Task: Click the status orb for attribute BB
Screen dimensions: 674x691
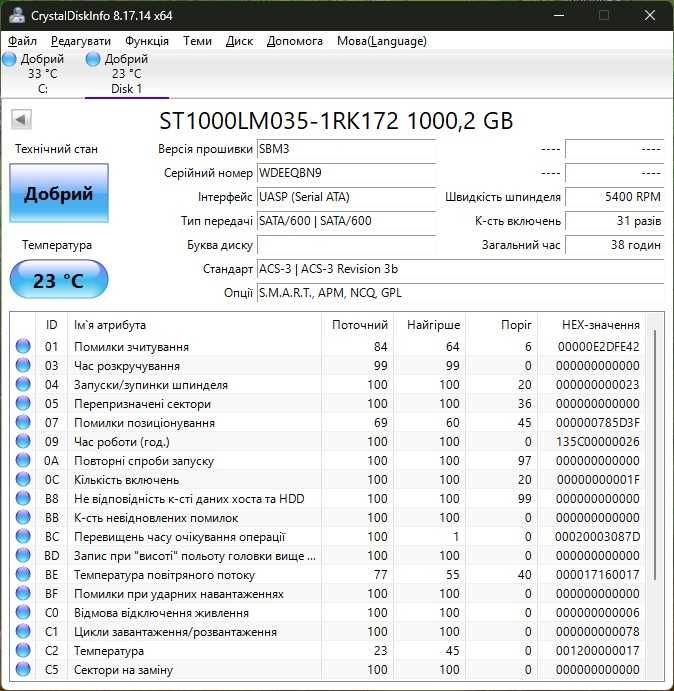Action: tap(23, 517)
